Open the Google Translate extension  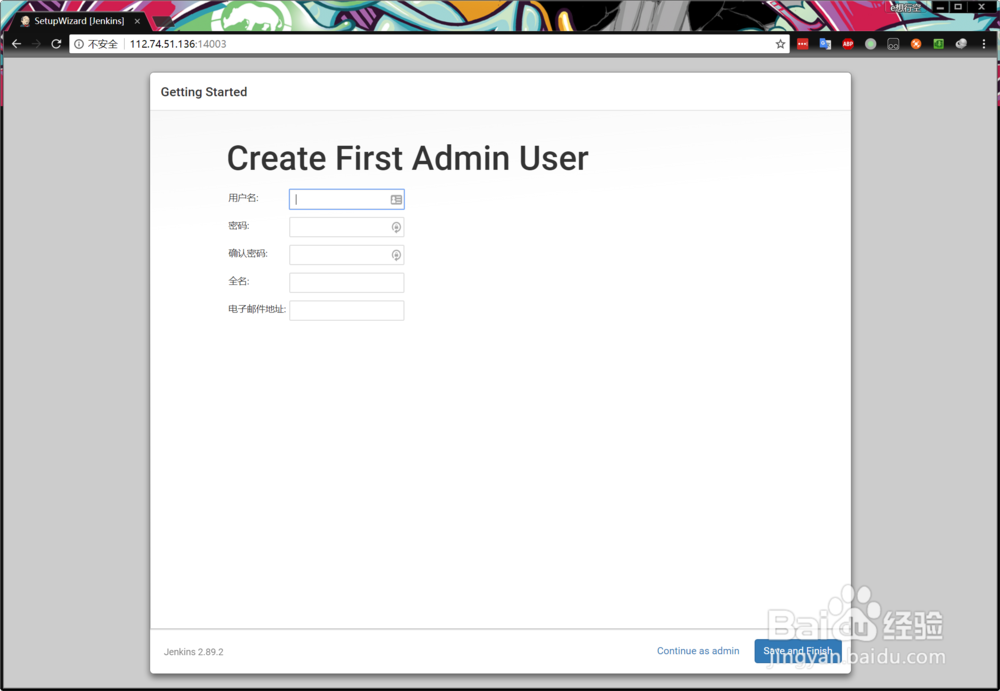pyautogui.click(x=825, y=44)
